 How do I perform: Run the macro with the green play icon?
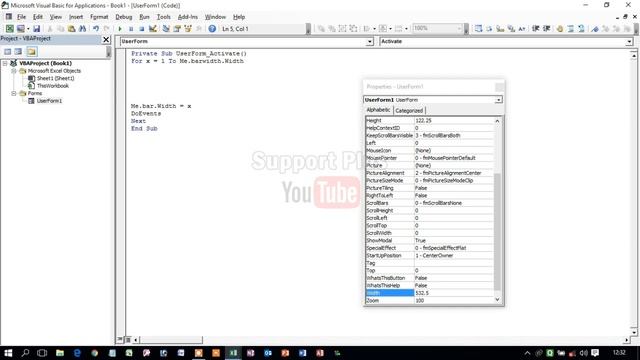[120, 29]
